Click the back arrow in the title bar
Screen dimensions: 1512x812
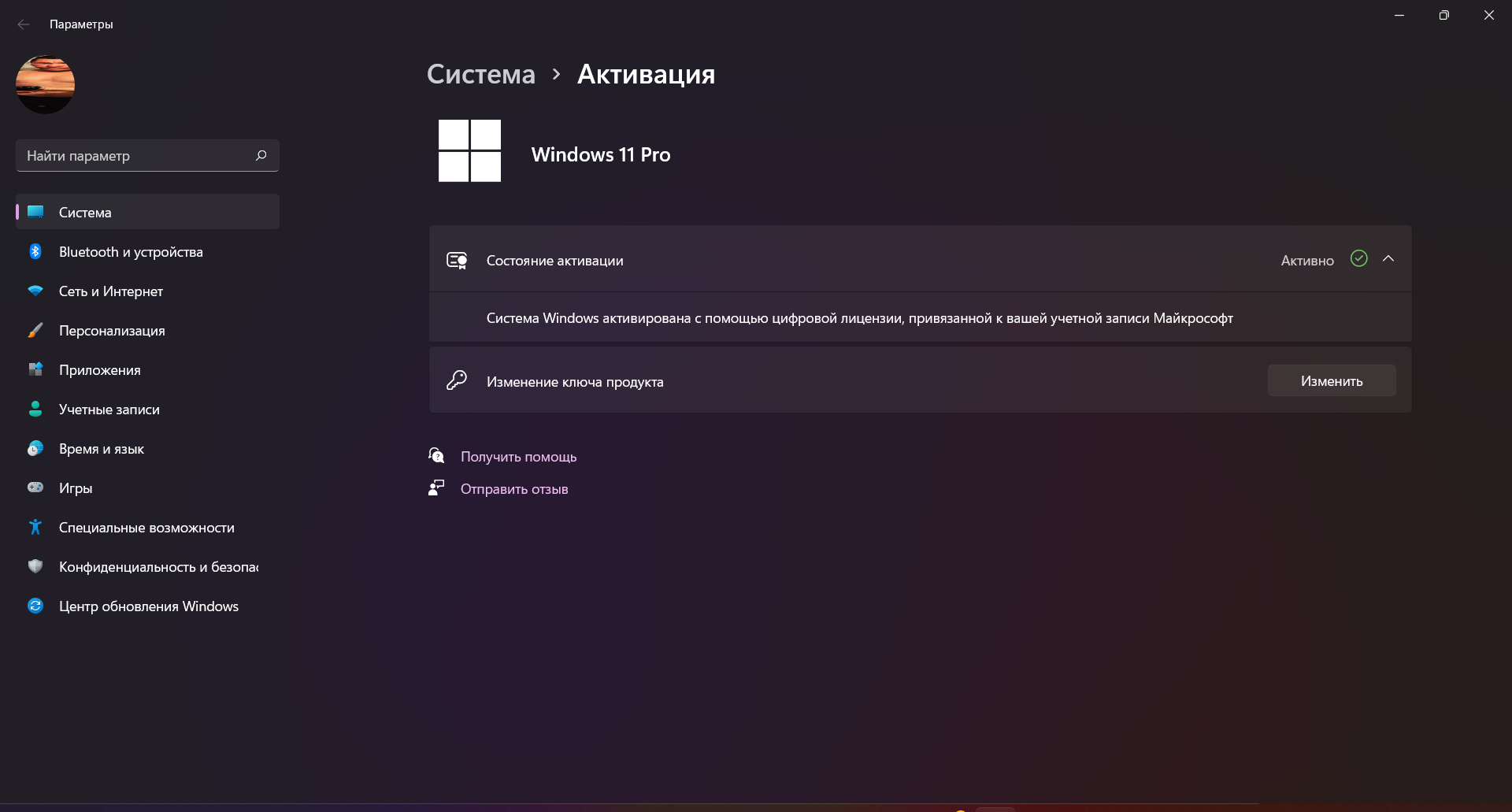tap(24, 24)
